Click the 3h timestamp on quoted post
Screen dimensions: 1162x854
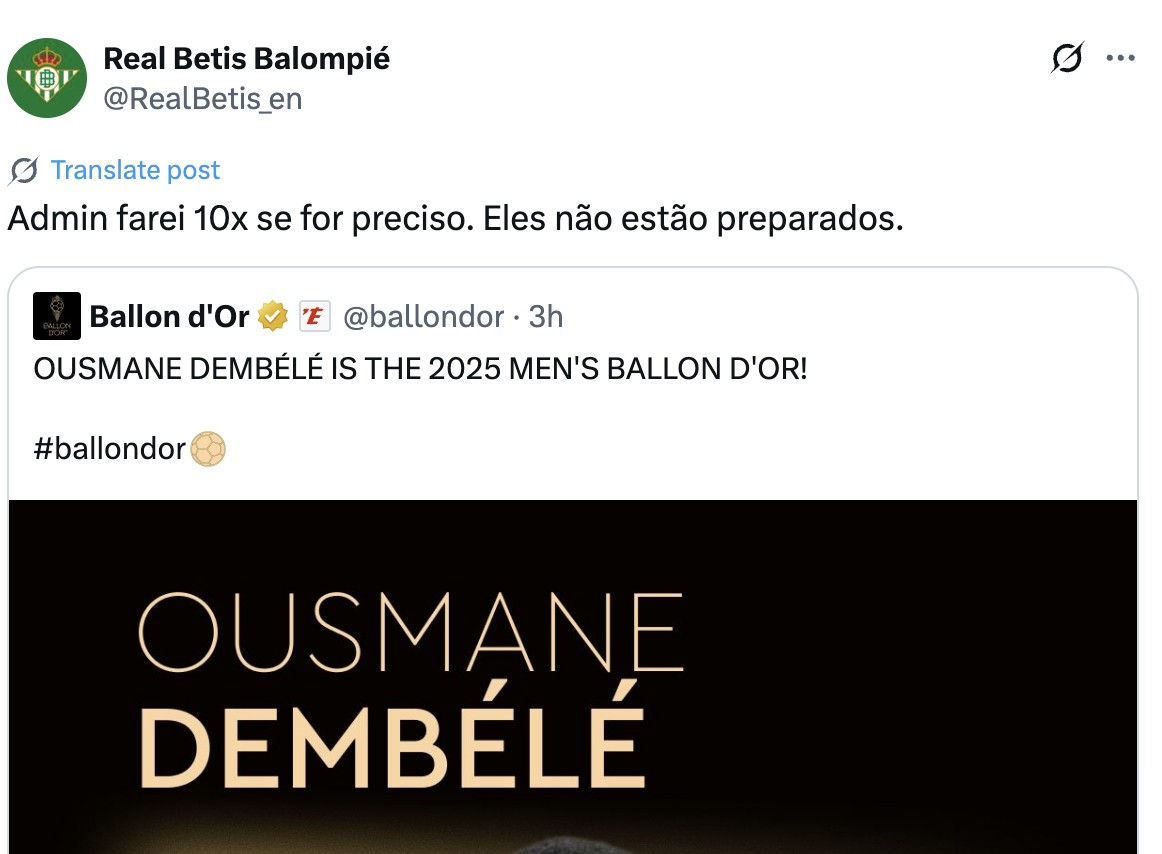pyautogui.click(x=546, y=317)
